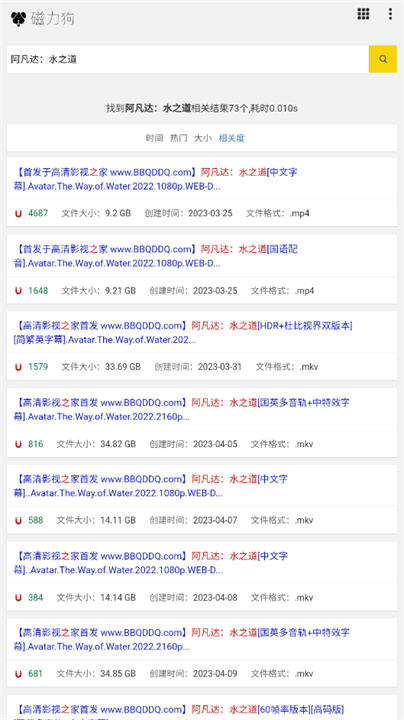Open 60帧率版本 高码版 result link
Screen dimensions: 404x720
(180, 711)
